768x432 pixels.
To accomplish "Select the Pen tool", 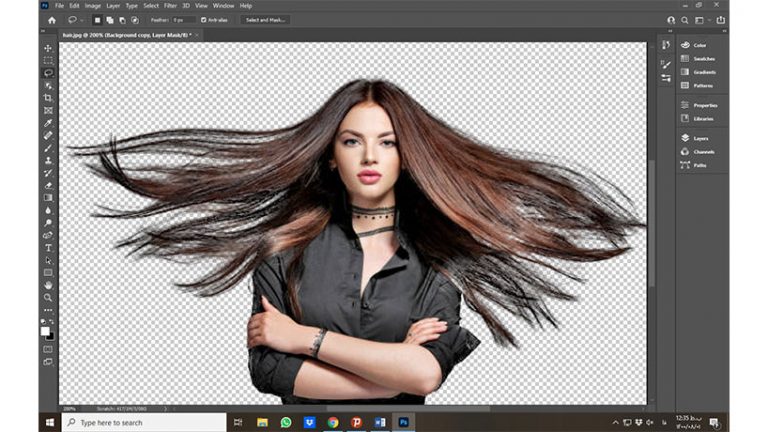I will 48,236.
